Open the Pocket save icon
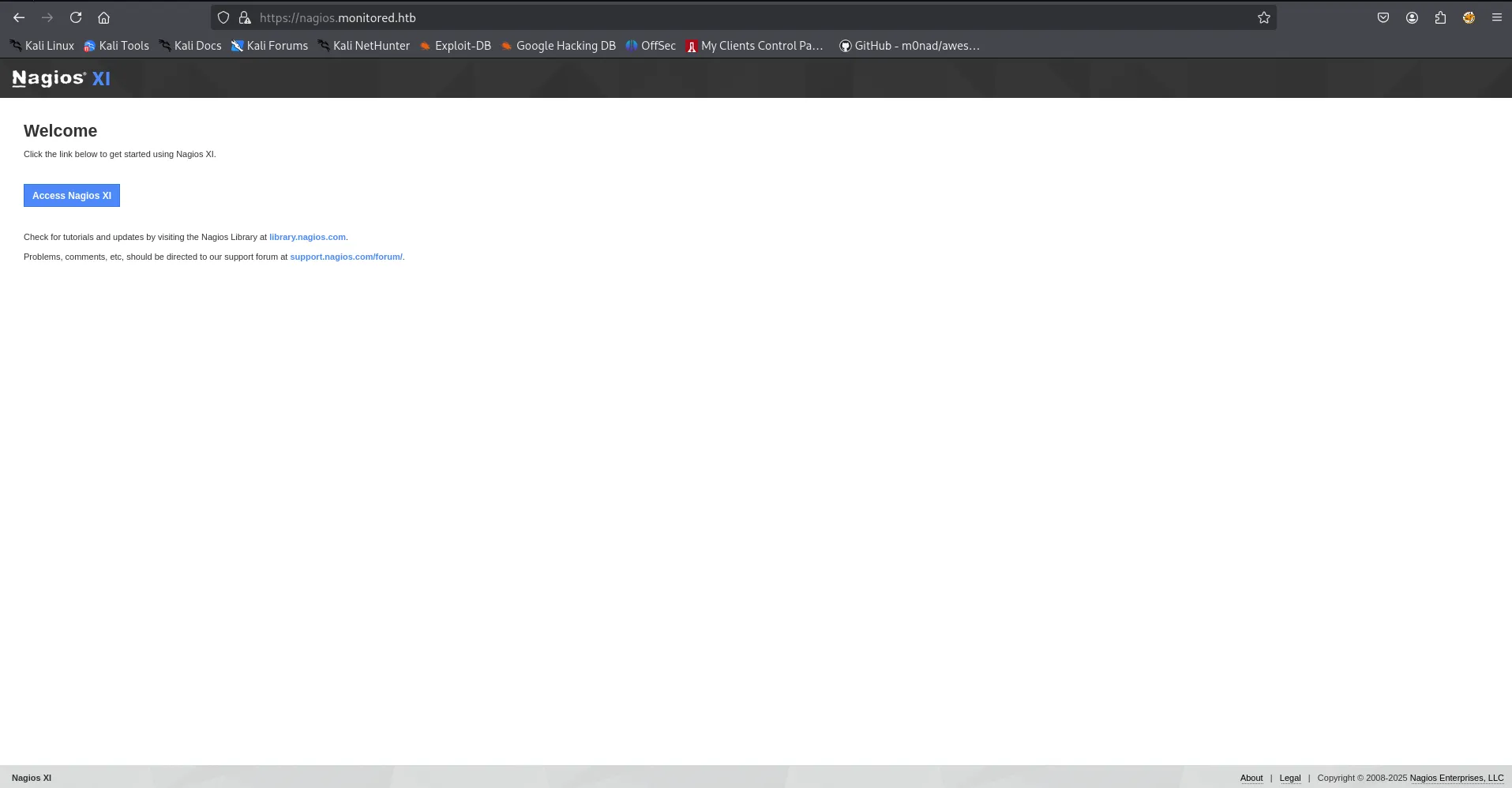The height and width of the screenshot is (788, 1512). point(1383,17)
